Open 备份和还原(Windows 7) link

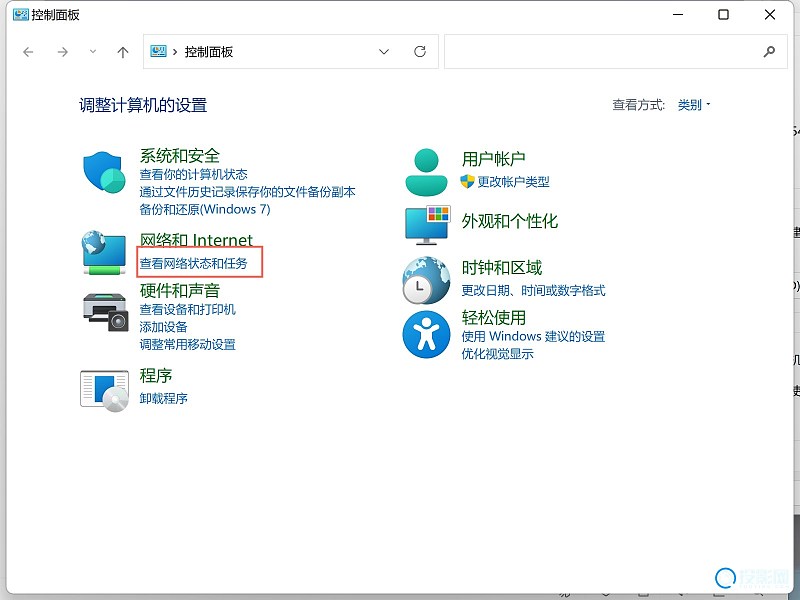pyautogui.click(x=205, y=209)
